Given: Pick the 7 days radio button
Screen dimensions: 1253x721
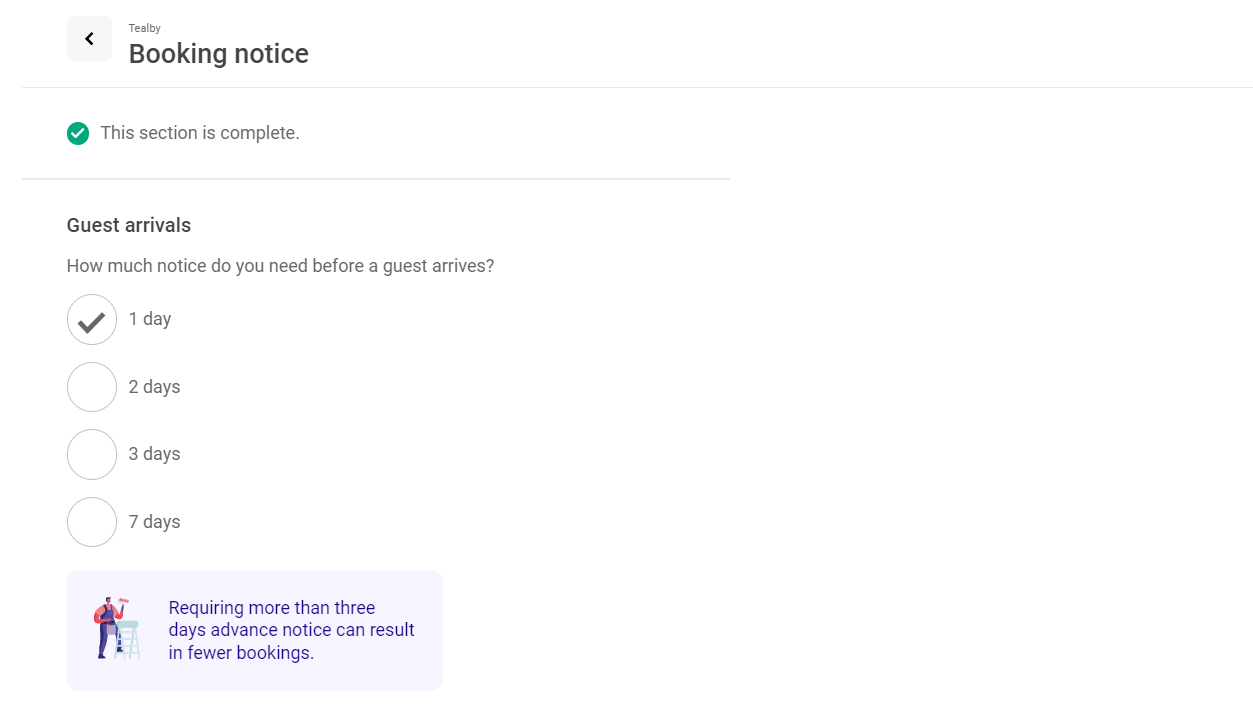Looking at the screenshot, I should coord(92,522).
